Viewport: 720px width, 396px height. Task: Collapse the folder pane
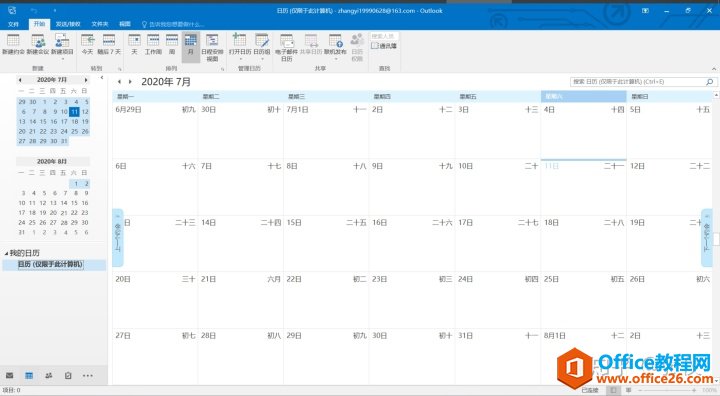pos(102,78)
